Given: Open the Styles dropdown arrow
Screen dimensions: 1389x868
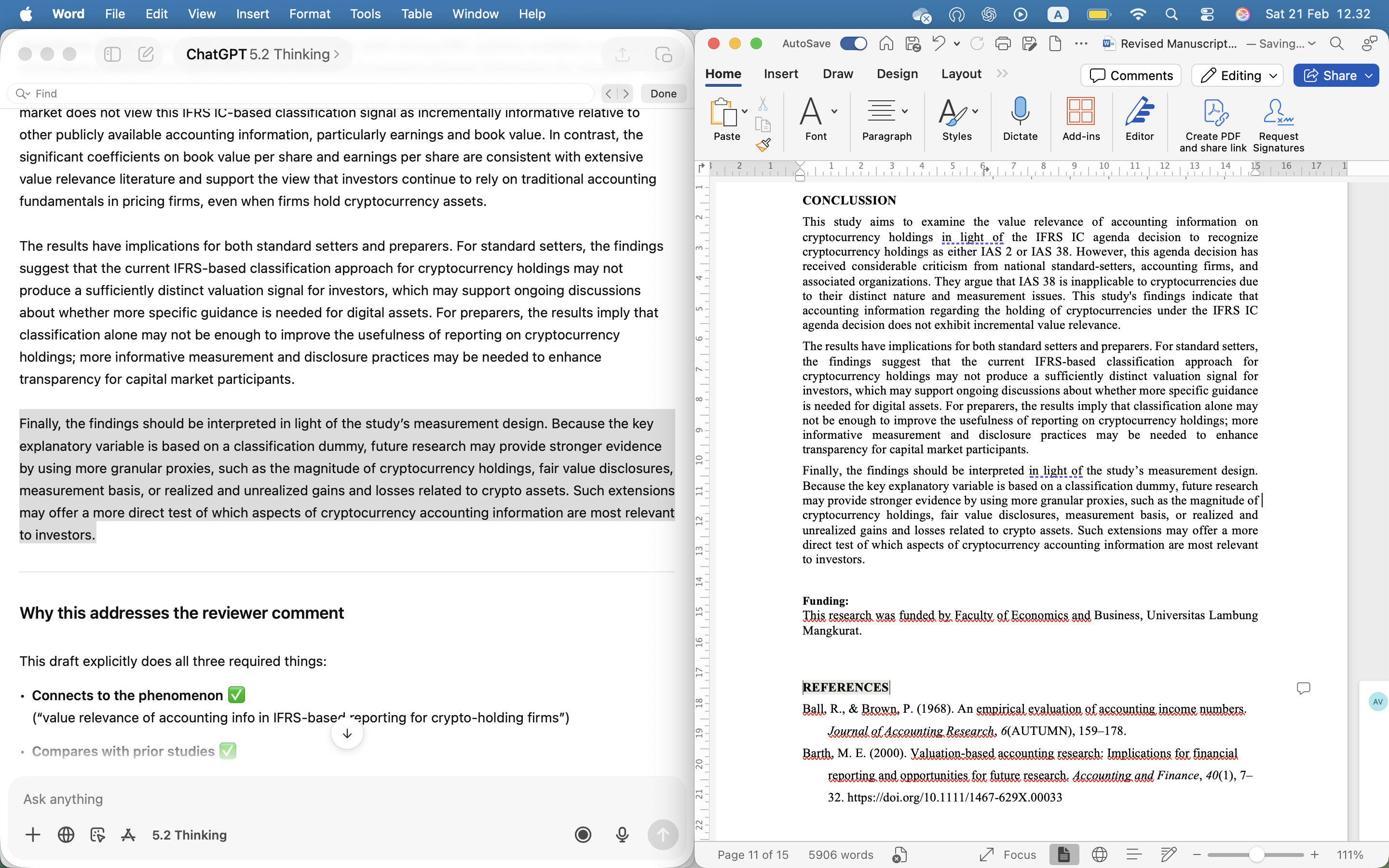Looking at the screenshot, I should [975, 111].
